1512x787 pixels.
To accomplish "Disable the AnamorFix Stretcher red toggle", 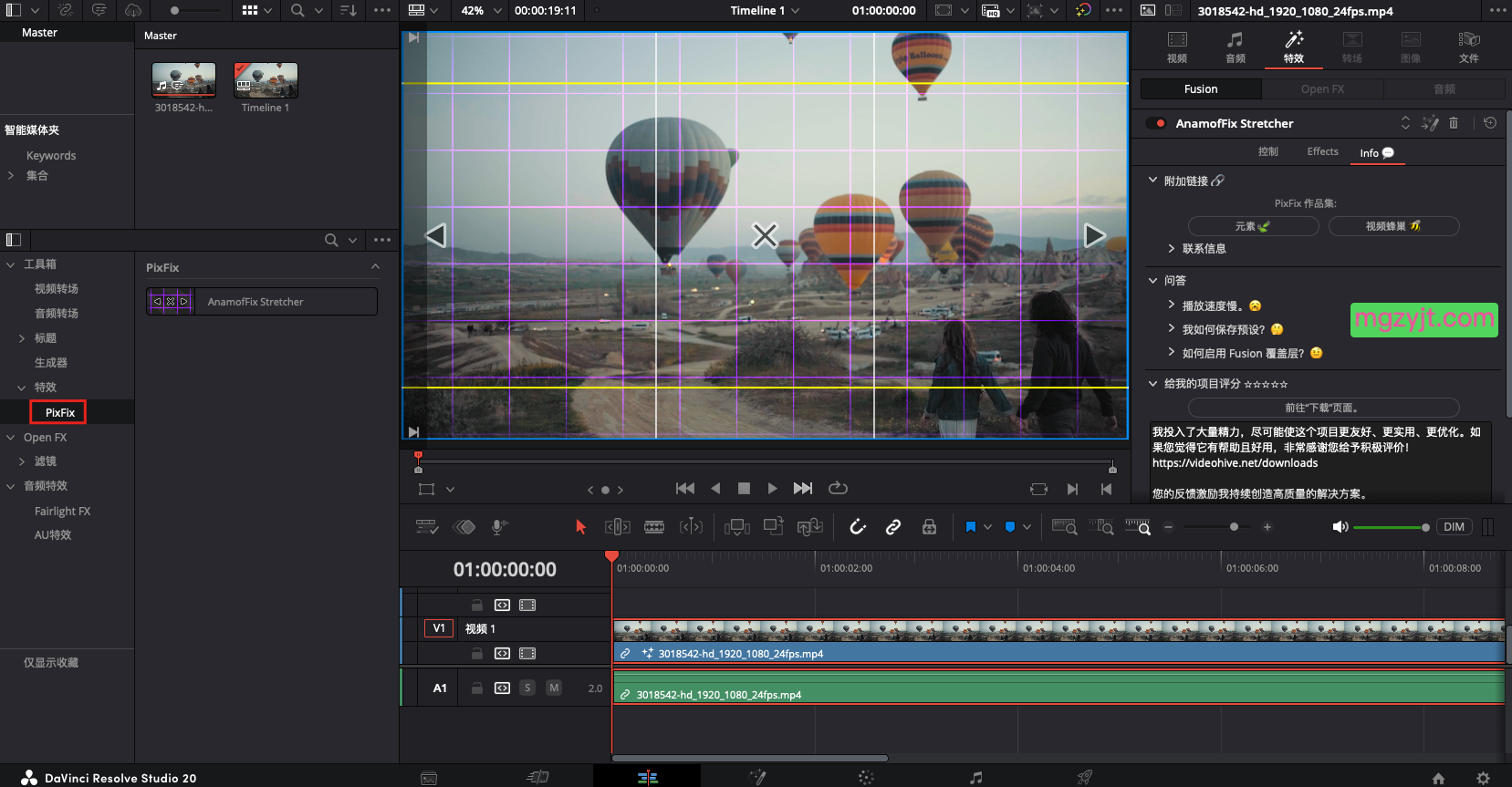I will pos(1156,123).
